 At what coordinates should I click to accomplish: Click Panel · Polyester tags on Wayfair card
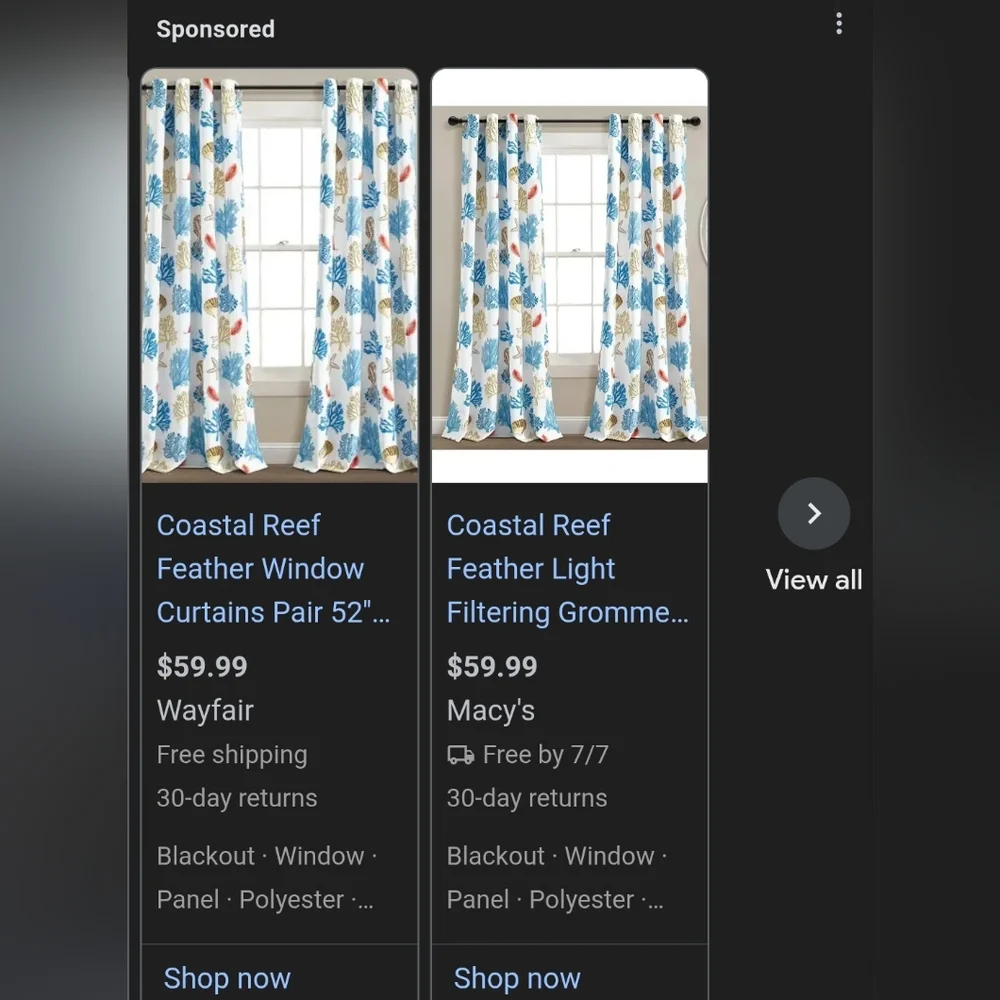pos(265,900)
